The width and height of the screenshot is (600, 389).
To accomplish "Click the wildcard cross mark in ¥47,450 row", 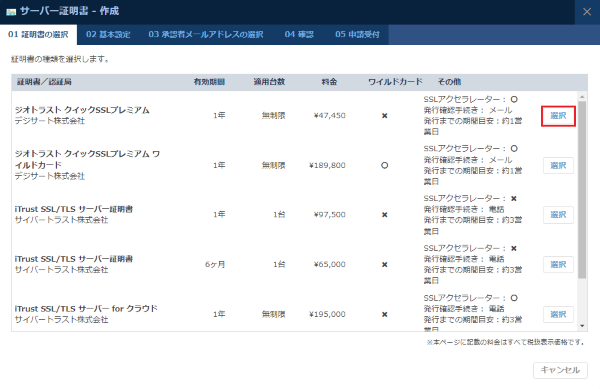I will [385, 116].
